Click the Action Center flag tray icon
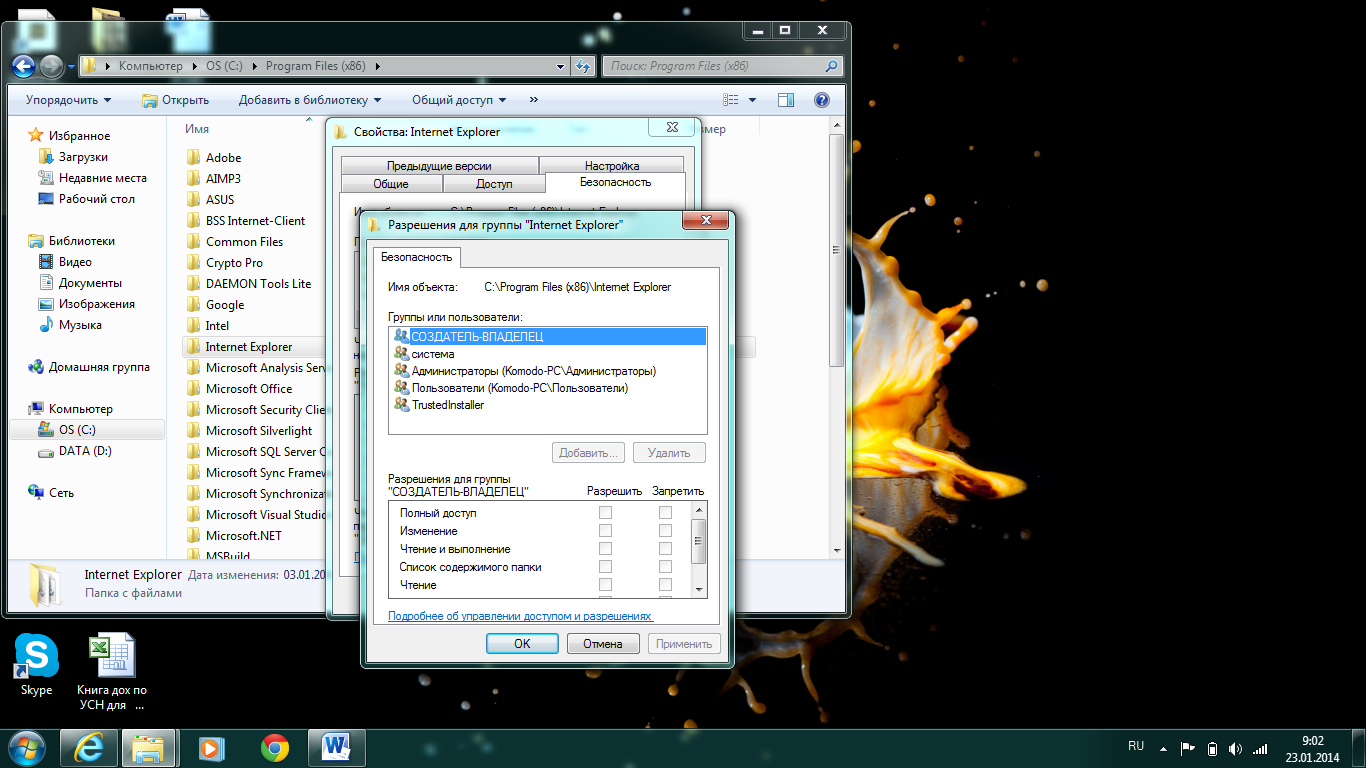The image size is (1366, 768). coord(1188,748)
